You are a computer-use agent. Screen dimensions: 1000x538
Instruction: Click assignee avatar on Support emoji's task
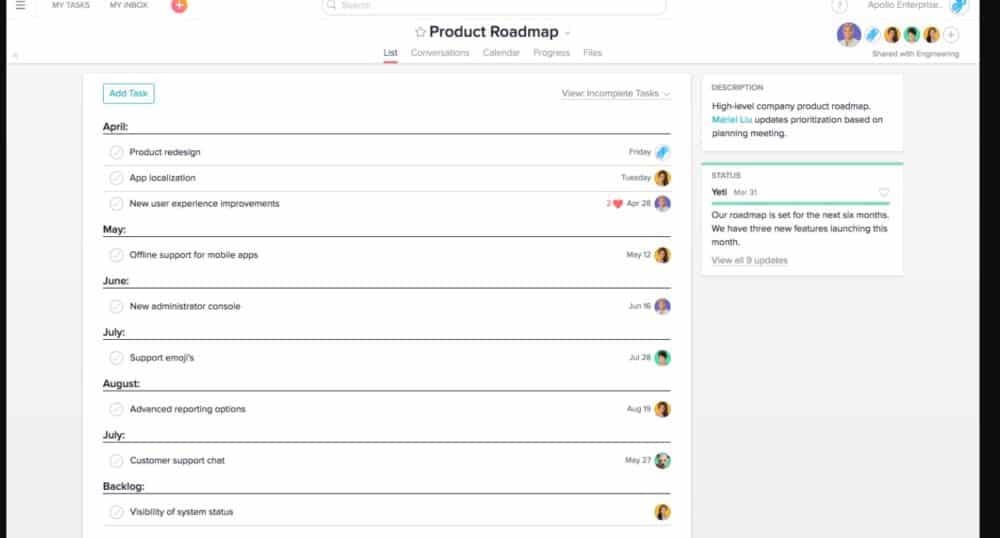[662, 357]
